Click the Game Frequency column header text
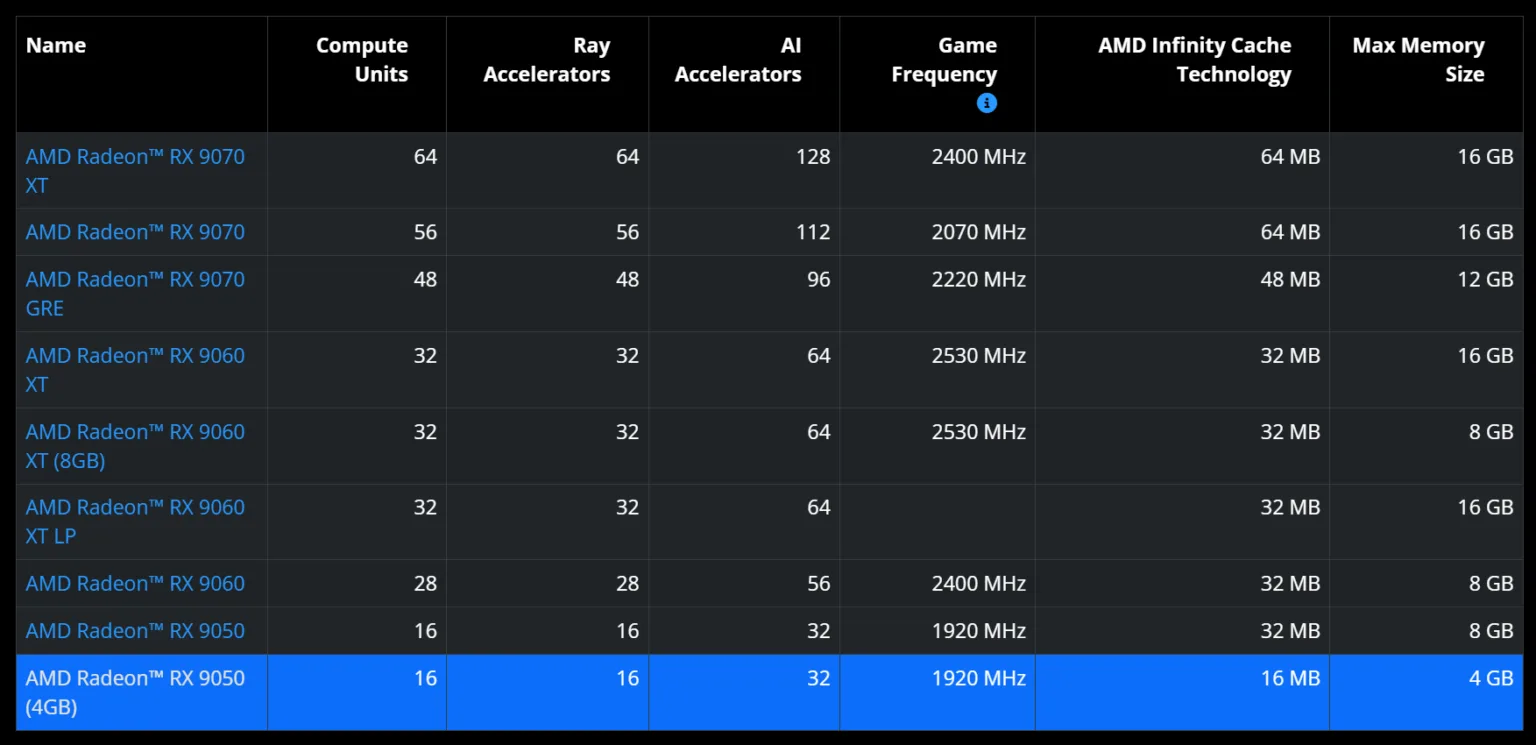Screen dimensions: 1536x745 click(944, 60)
